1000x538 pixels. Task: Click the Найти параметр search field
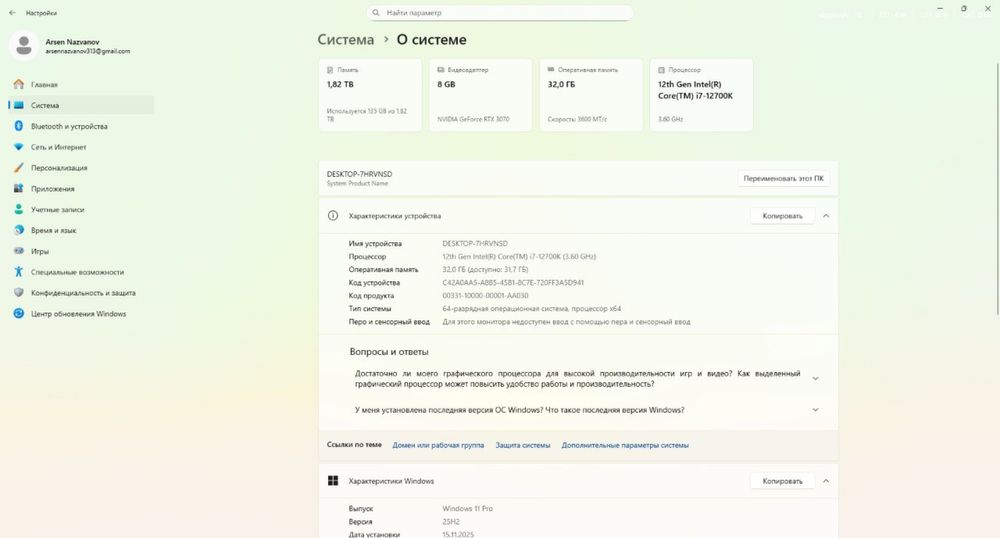[500, 13]
